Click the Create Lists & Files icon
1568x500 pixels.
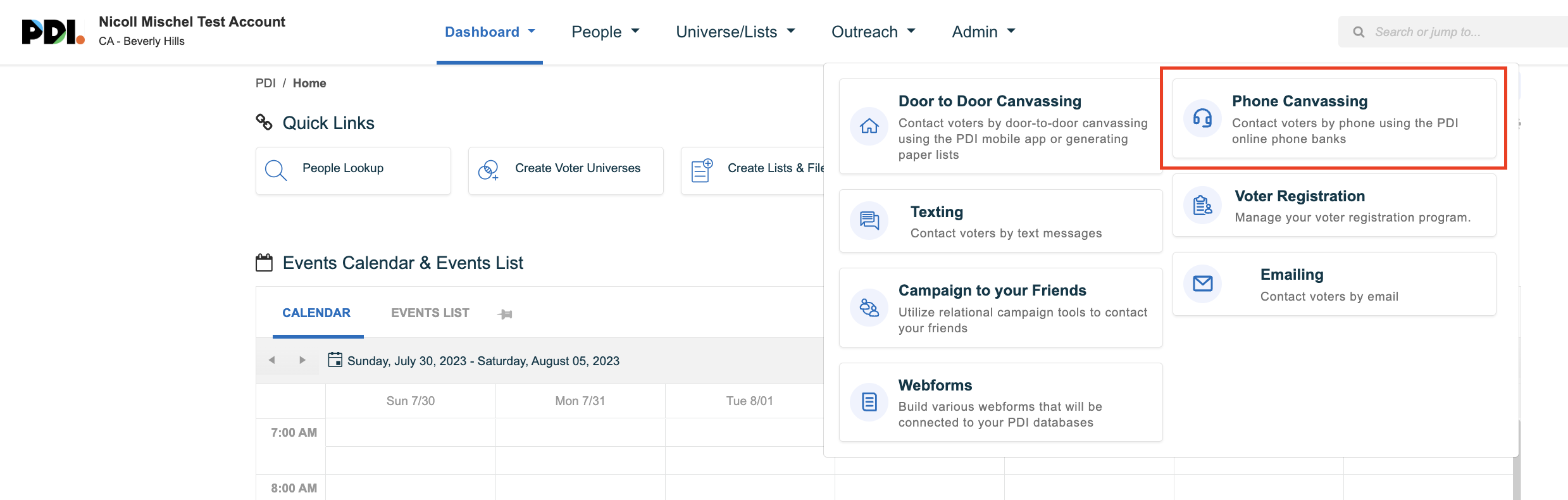pos(702,170)
